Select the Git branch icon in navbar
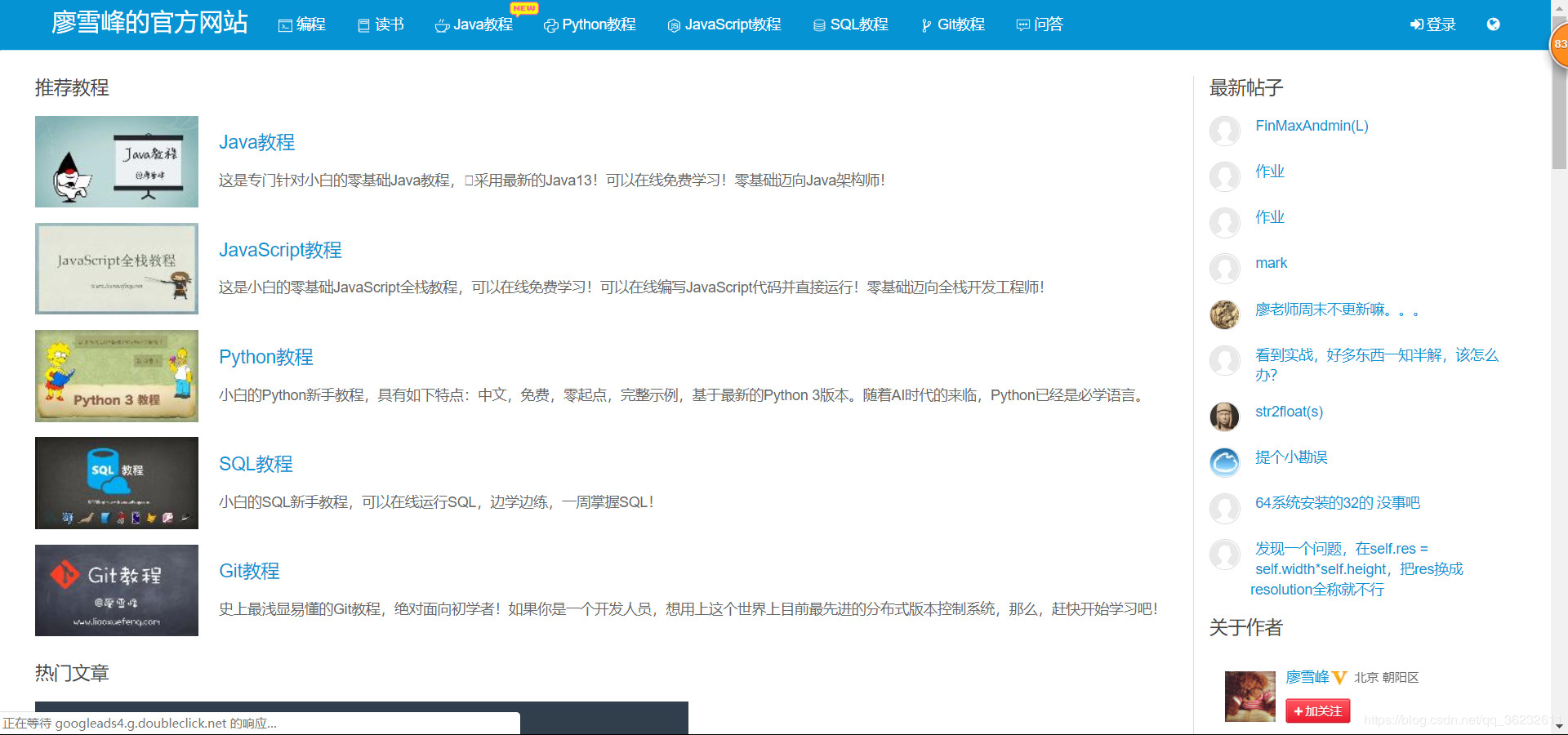 (x=924, y=25)
